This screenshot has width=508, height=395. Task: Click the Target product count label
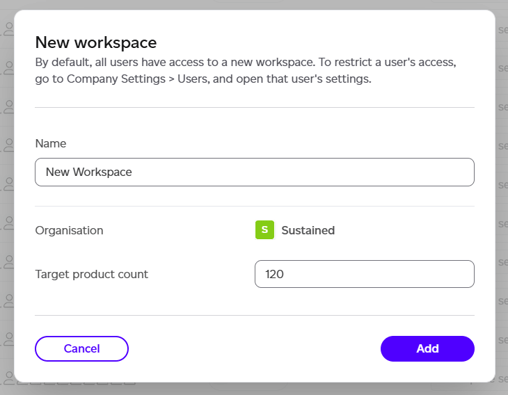pos(92,274)
